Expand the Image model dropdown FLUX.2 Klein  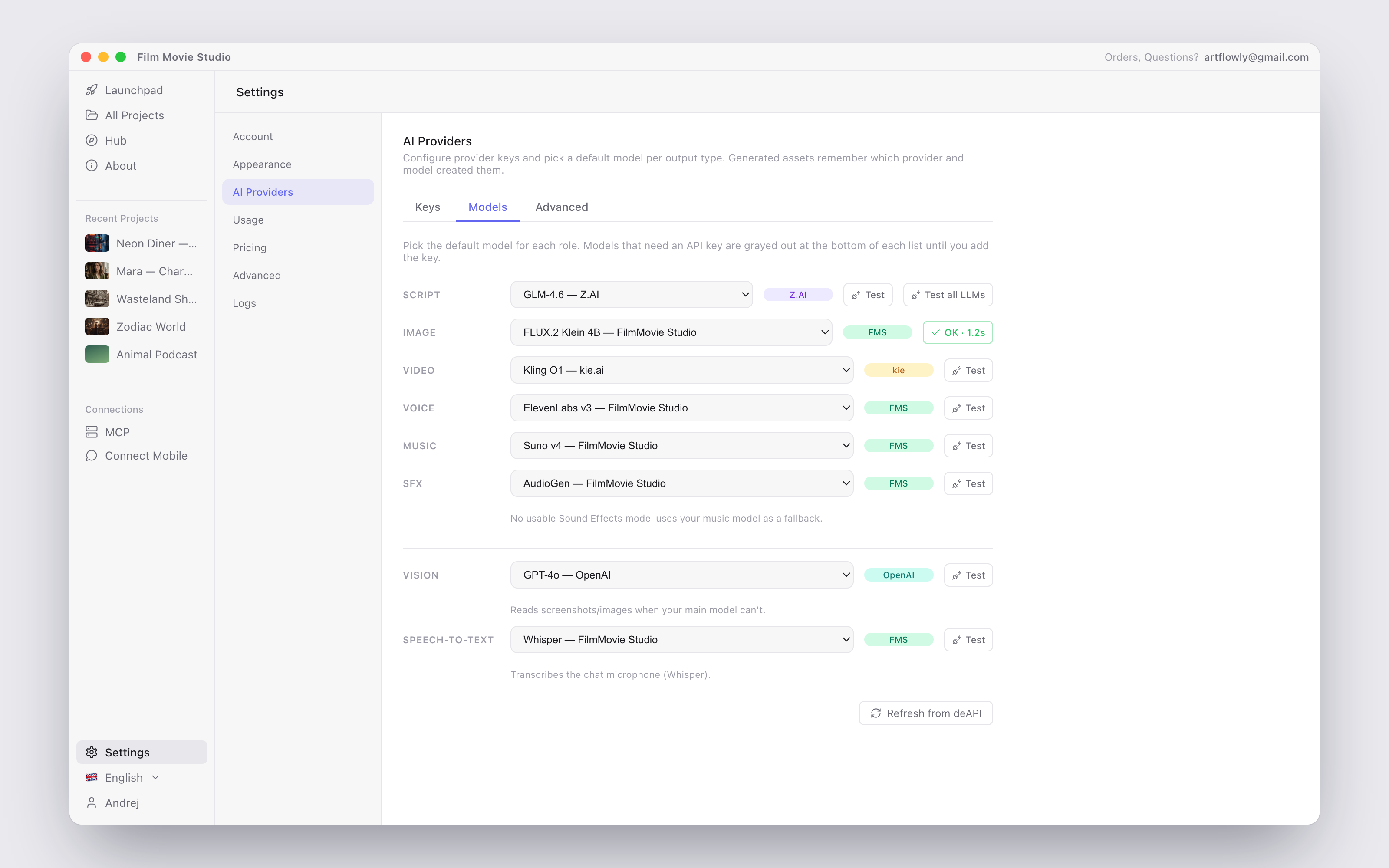click(x=671, y=332)
